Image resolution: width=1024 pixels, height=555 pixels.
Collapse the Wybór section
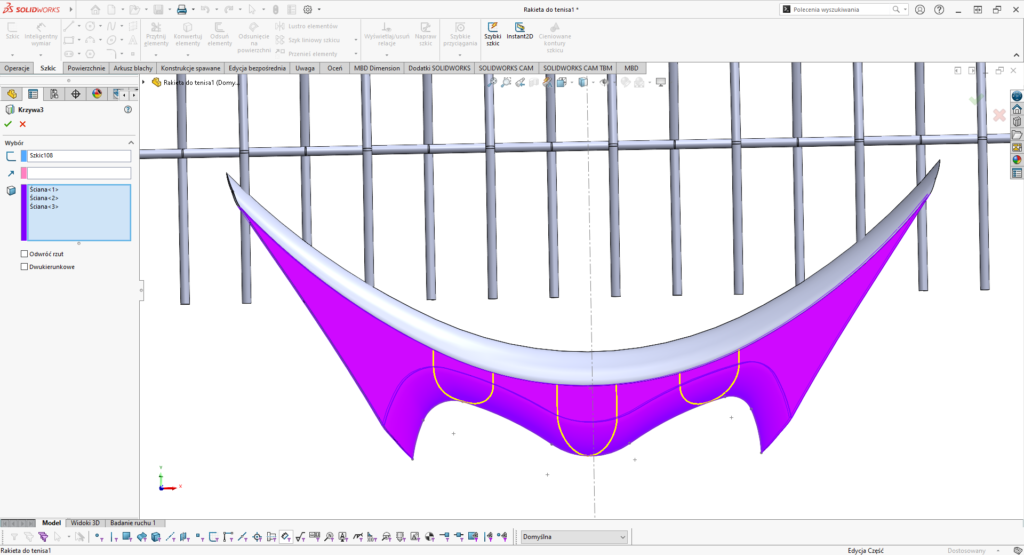point(130,143)
